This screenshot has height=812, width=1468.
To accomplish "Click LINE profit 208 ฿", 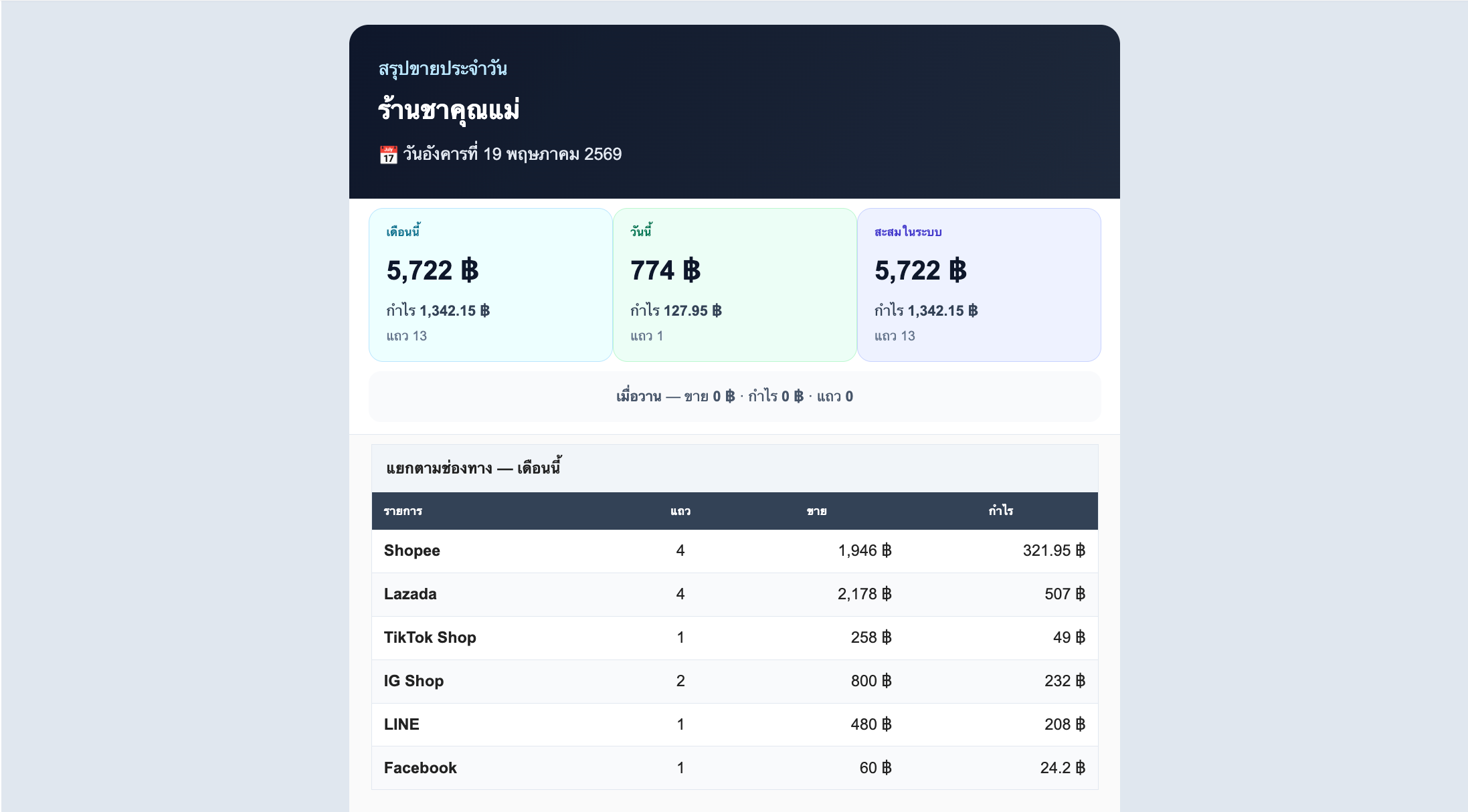I will click(x=1065, y=724).
